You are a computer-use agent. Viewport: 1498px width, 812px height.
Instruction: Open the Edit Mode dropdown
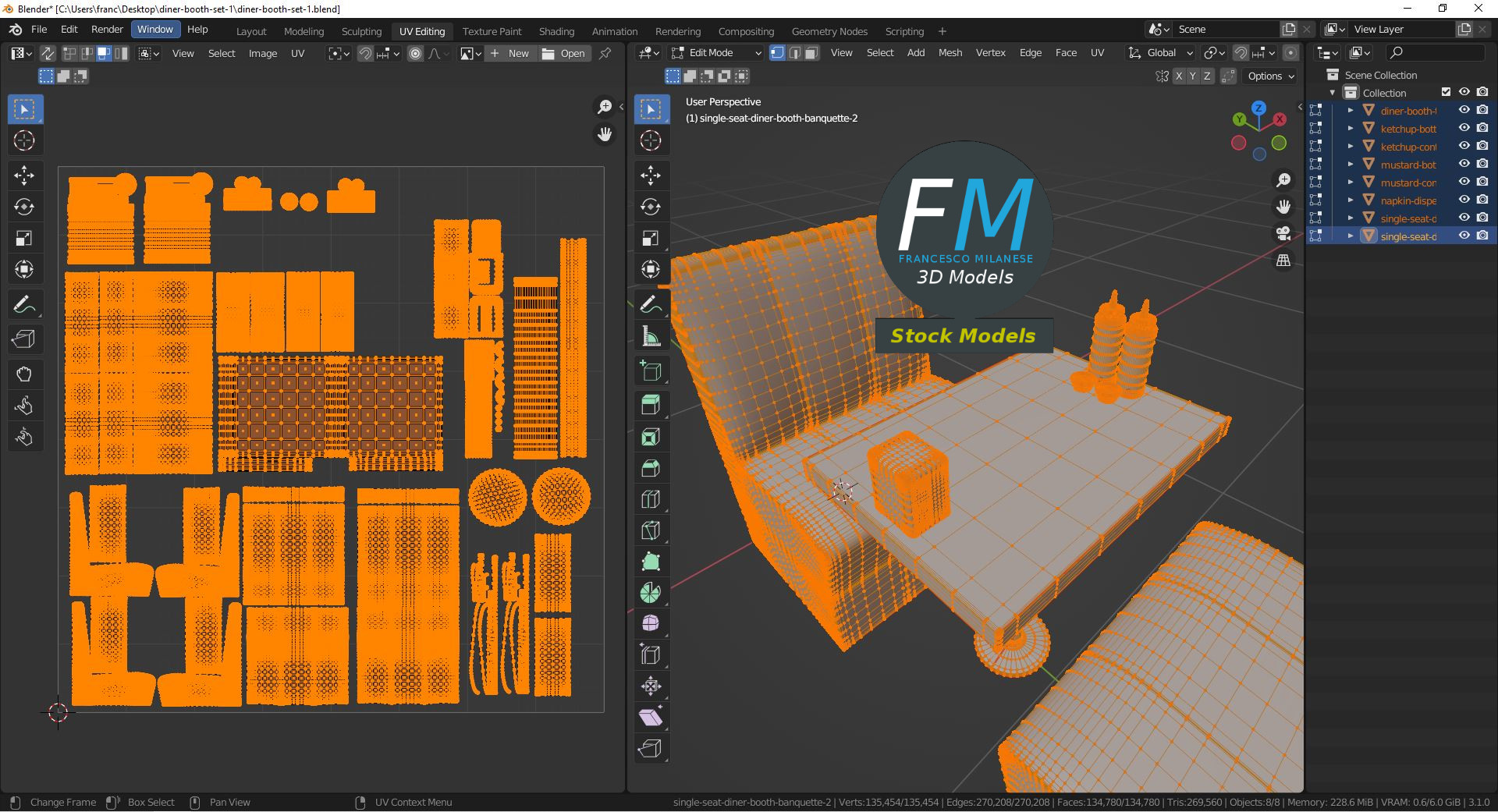pos(715,53)
